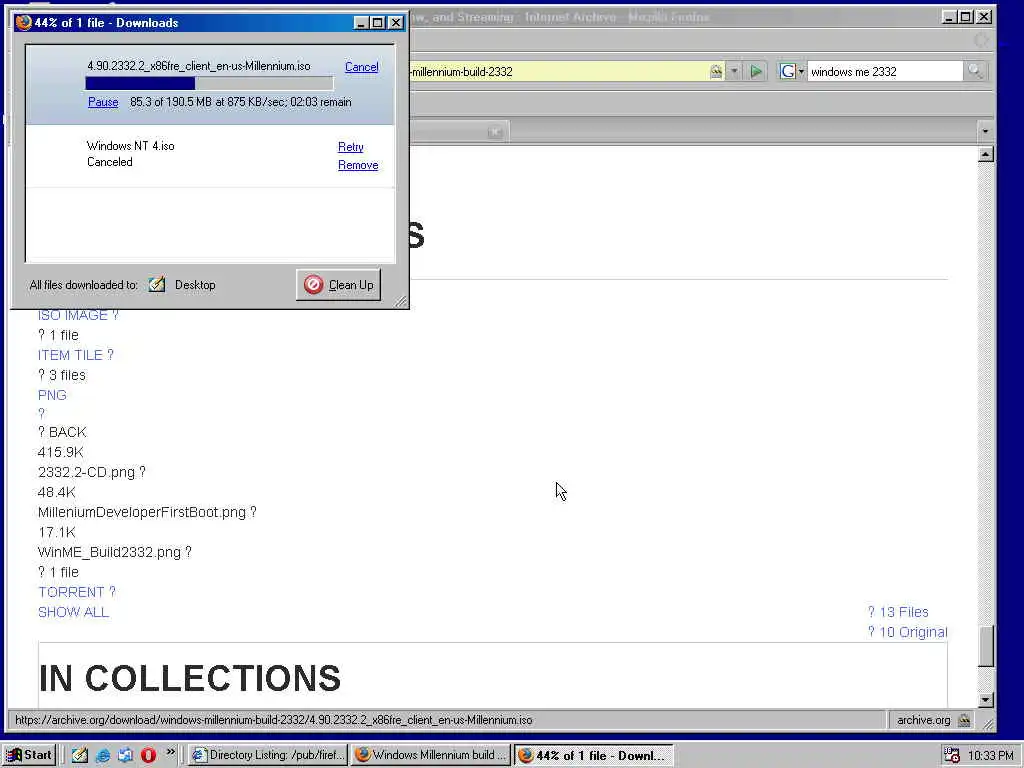
Task: Click the 4.90.2332.2 ISO filename in Downloads
Action: tap(199, 66)
